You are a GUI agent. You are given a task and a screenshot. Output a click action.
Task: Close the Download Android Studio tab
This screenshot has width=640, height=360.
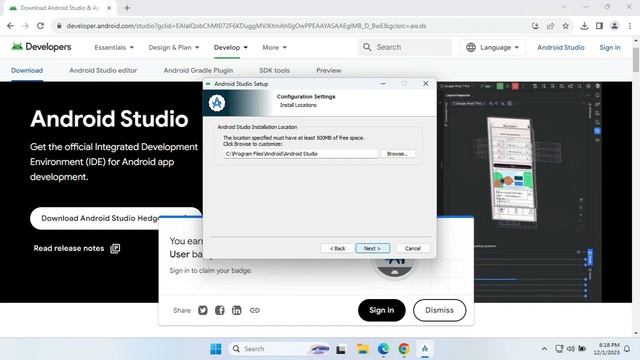click(109, 8)
